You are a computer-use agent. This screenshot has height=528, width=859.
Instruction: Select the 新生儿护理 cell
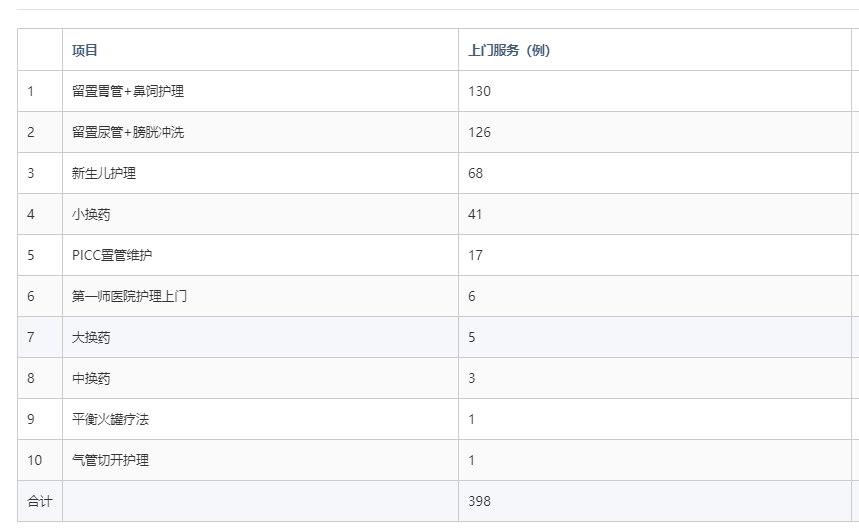pos(104,173)
